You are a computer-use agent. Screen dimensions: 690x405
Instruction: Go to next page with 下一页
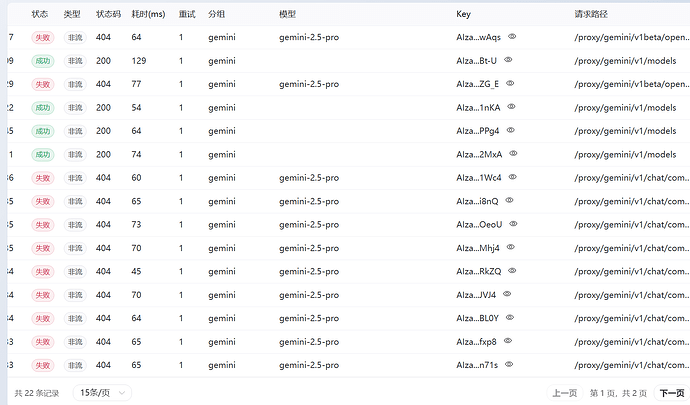pos(672,393)
